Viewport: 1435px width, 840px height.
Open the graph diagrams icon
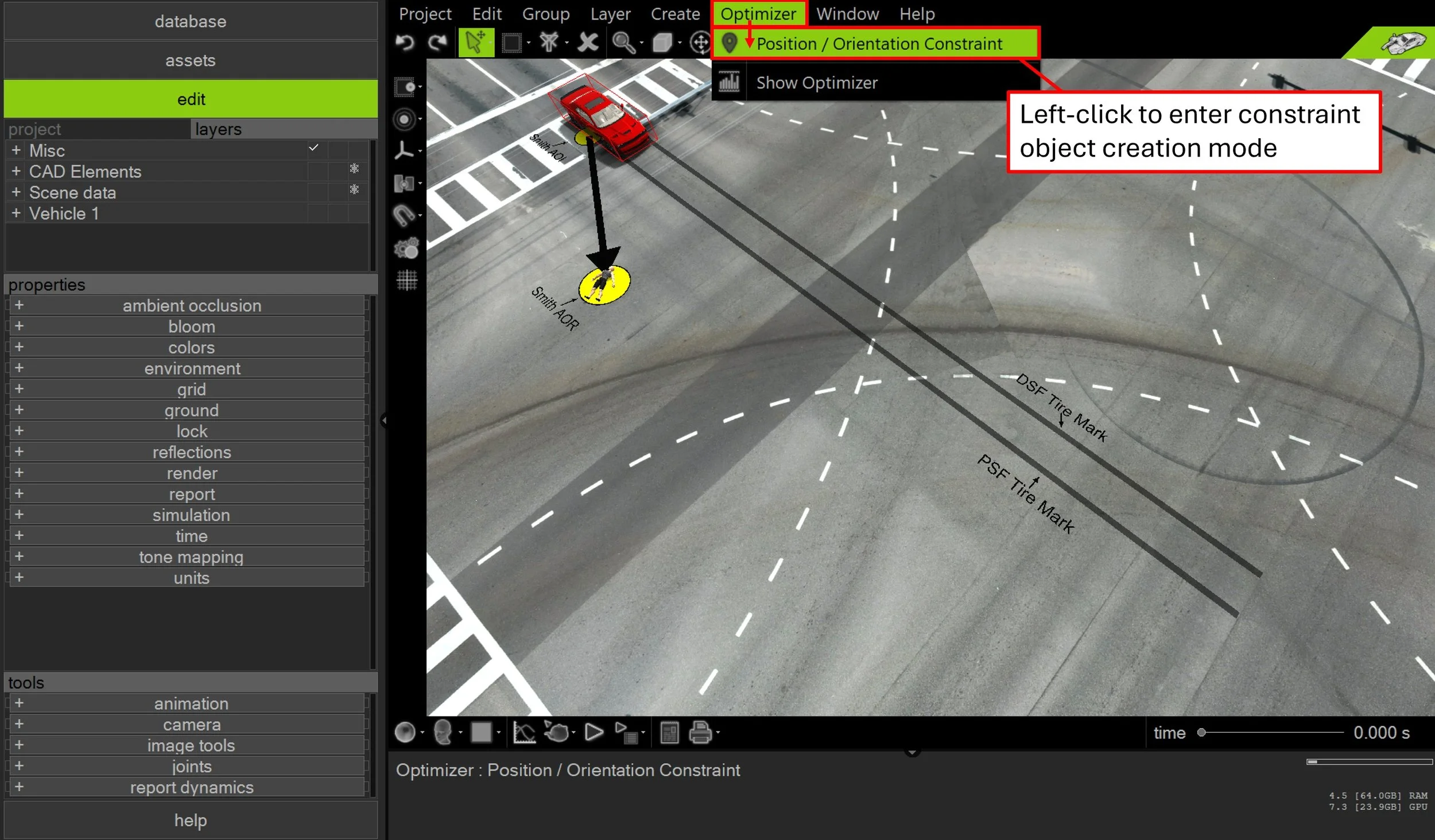(523, 733)
